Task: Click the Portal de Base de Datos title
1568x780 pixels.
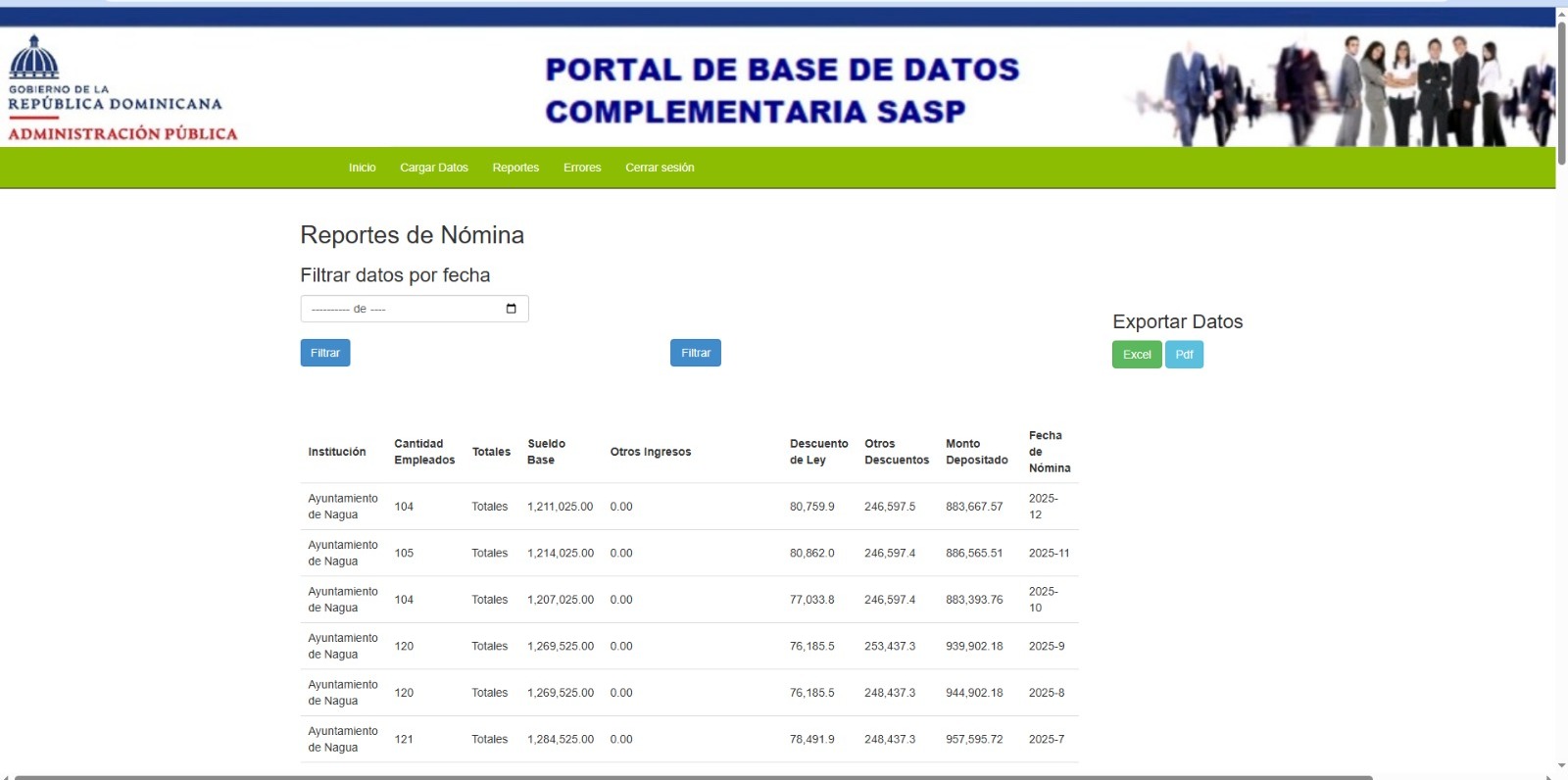Action: [782, 90]
